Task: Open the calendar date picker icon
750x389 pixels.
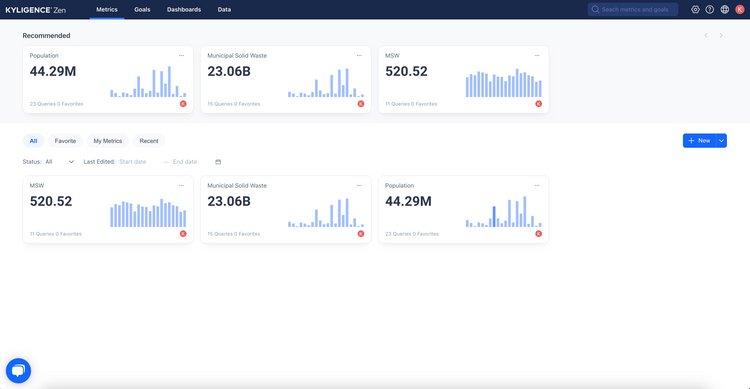Action: click(x=218, y=162)
